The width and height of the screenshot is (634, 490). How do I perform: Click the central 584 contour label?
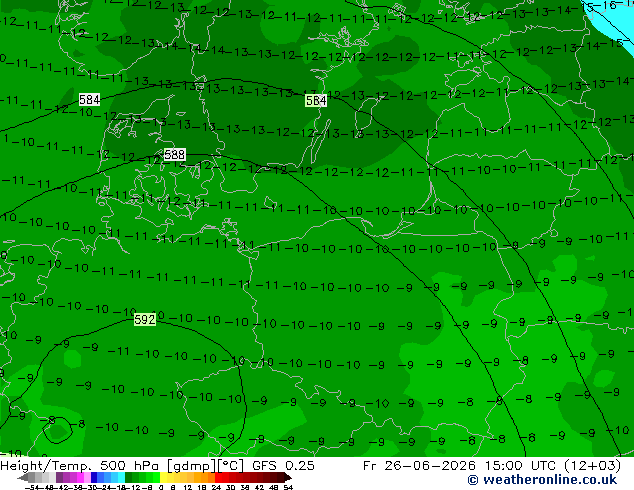[x=316, y=100]
